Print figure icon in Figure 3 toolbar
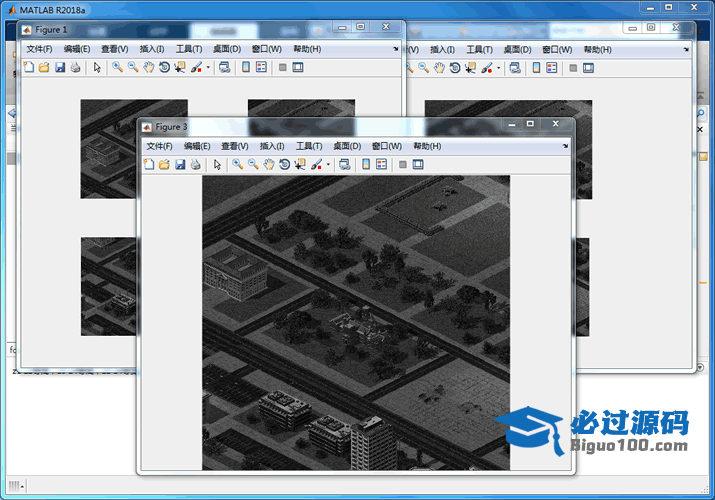Screen dimensions: 715x500 [196, 165]
